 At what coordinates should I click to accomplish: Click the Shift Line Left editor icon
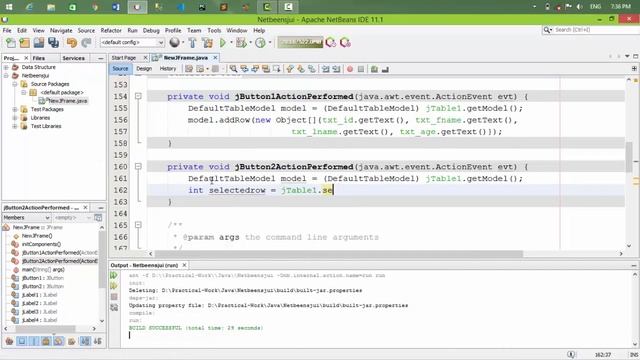coord(325,69)
